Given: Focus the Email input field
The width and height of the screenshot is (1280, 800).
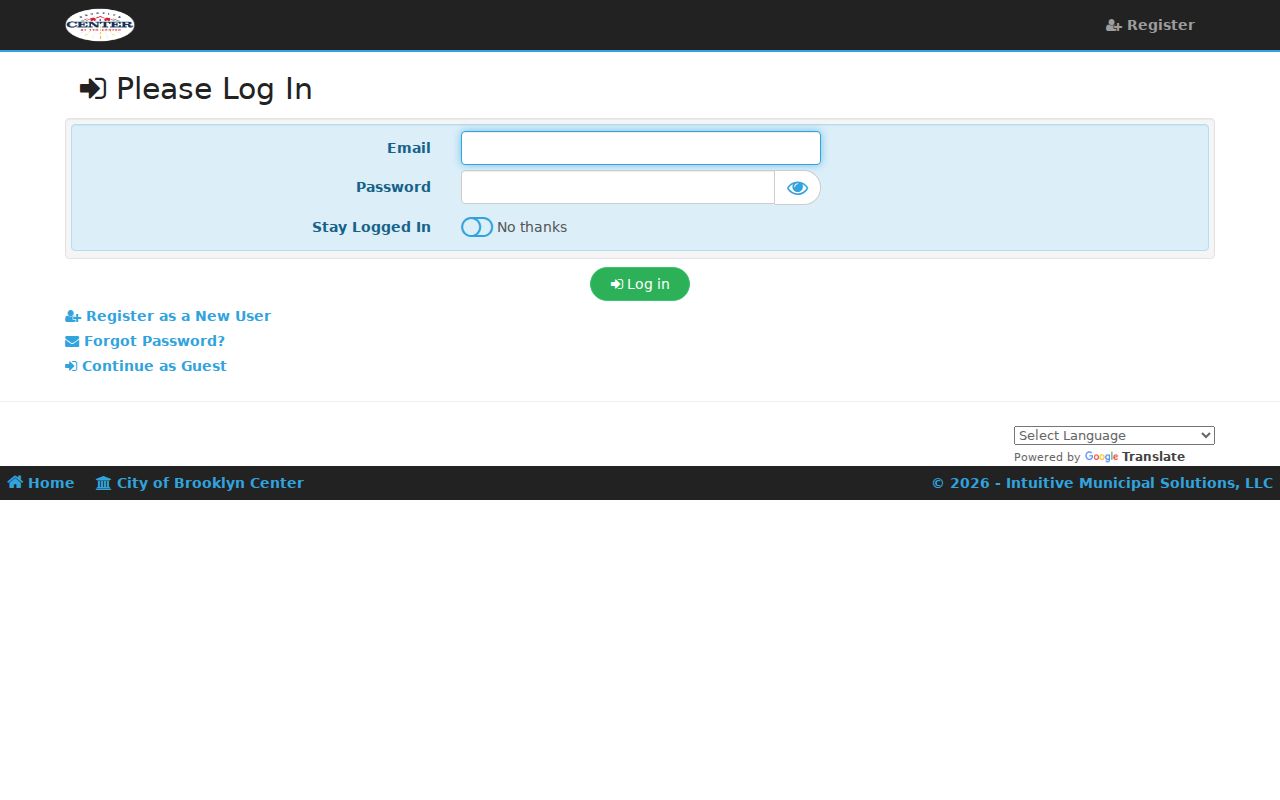Looking at the screenshot, I should [x=641, y=148].
